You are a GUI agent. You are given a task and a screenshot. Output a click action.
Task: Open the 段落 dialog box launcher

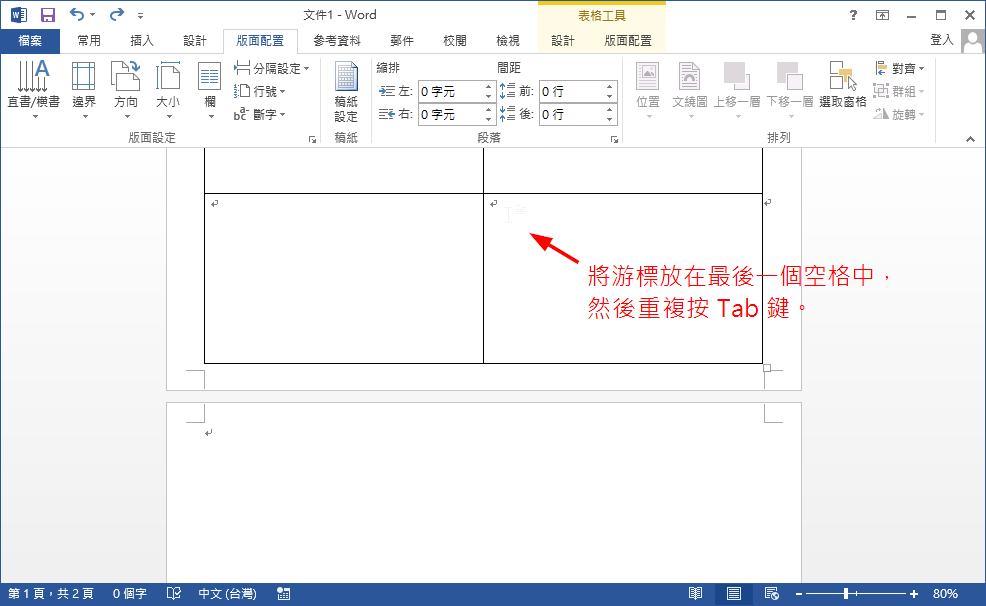(x=615, y=137)
